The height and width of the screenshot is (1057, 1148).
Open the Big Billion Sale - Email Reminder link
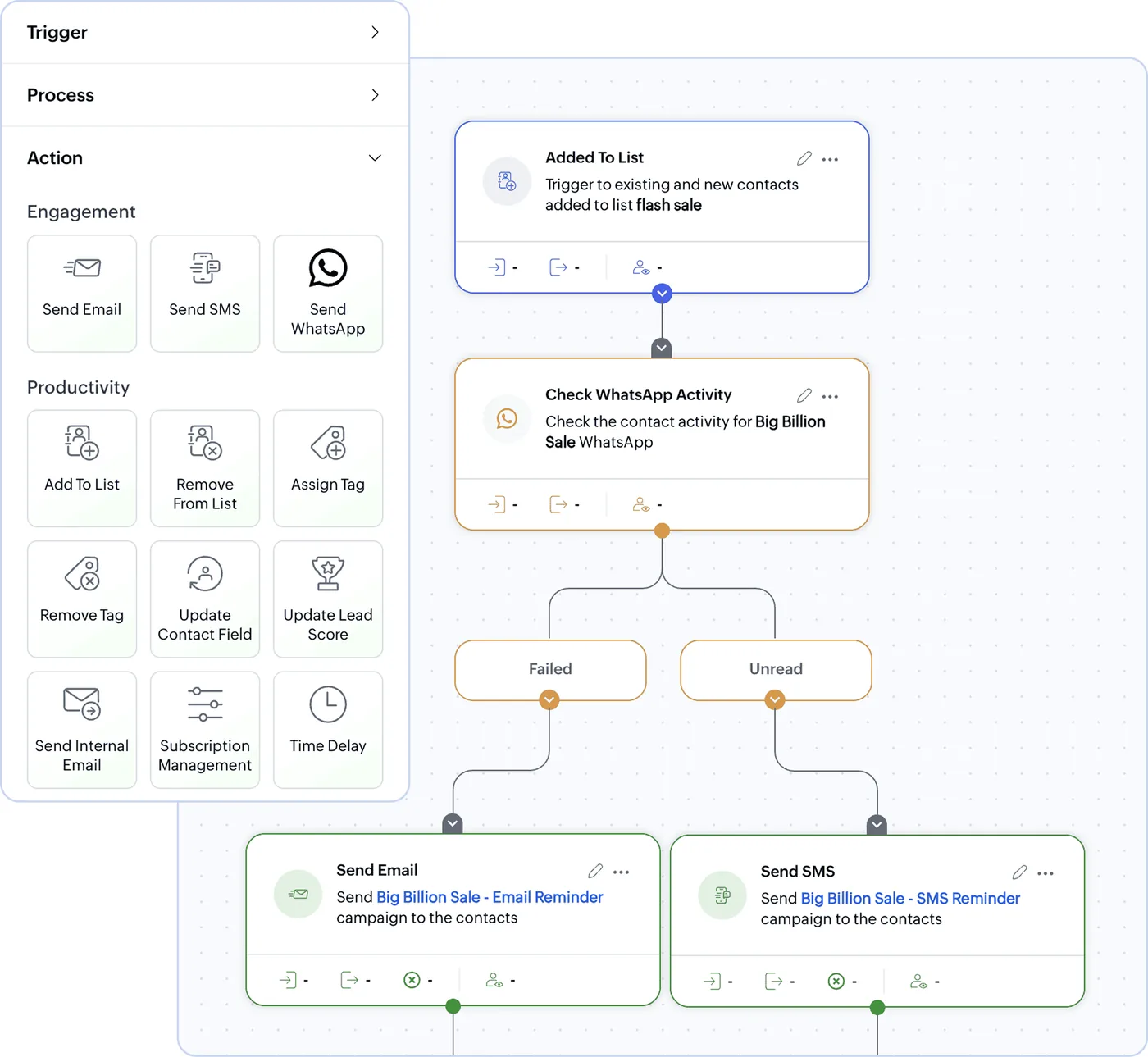point(490,897)
